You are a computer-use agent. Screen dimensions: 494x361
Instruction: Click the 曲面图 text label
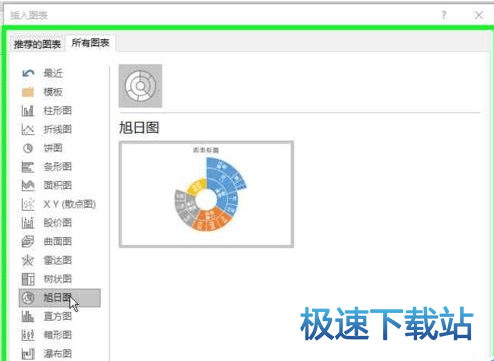click(57, 241)
